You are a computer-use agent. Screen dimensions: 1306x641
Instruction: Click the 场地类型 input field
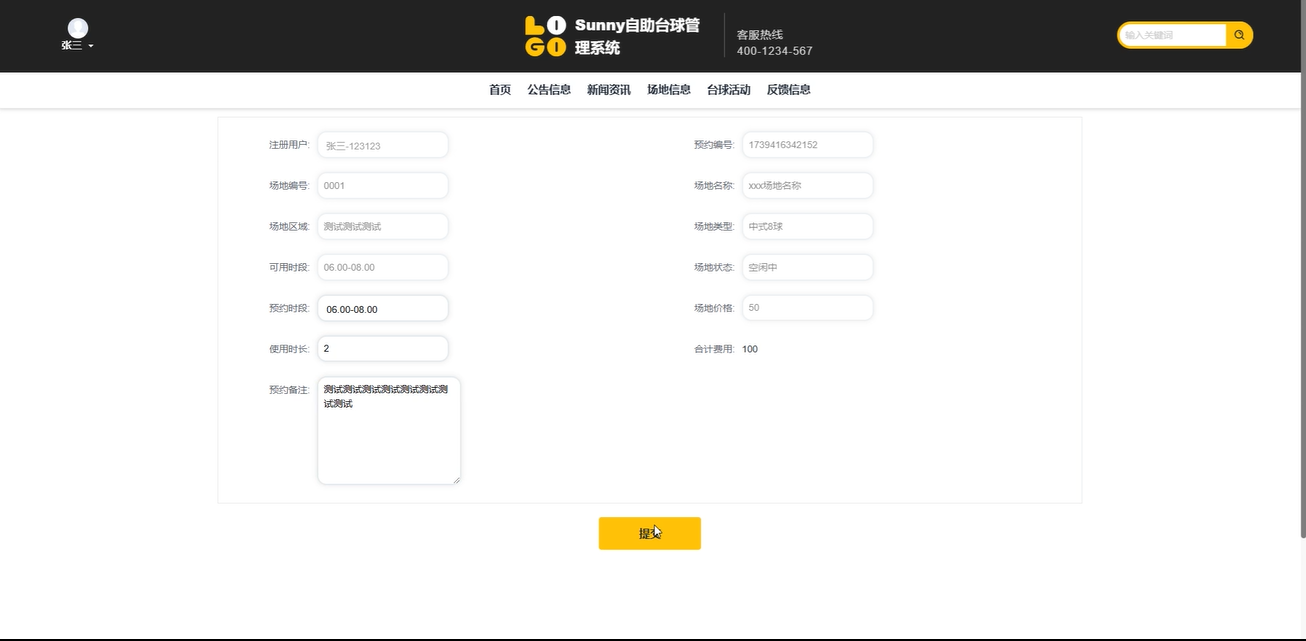pos(808,227)
